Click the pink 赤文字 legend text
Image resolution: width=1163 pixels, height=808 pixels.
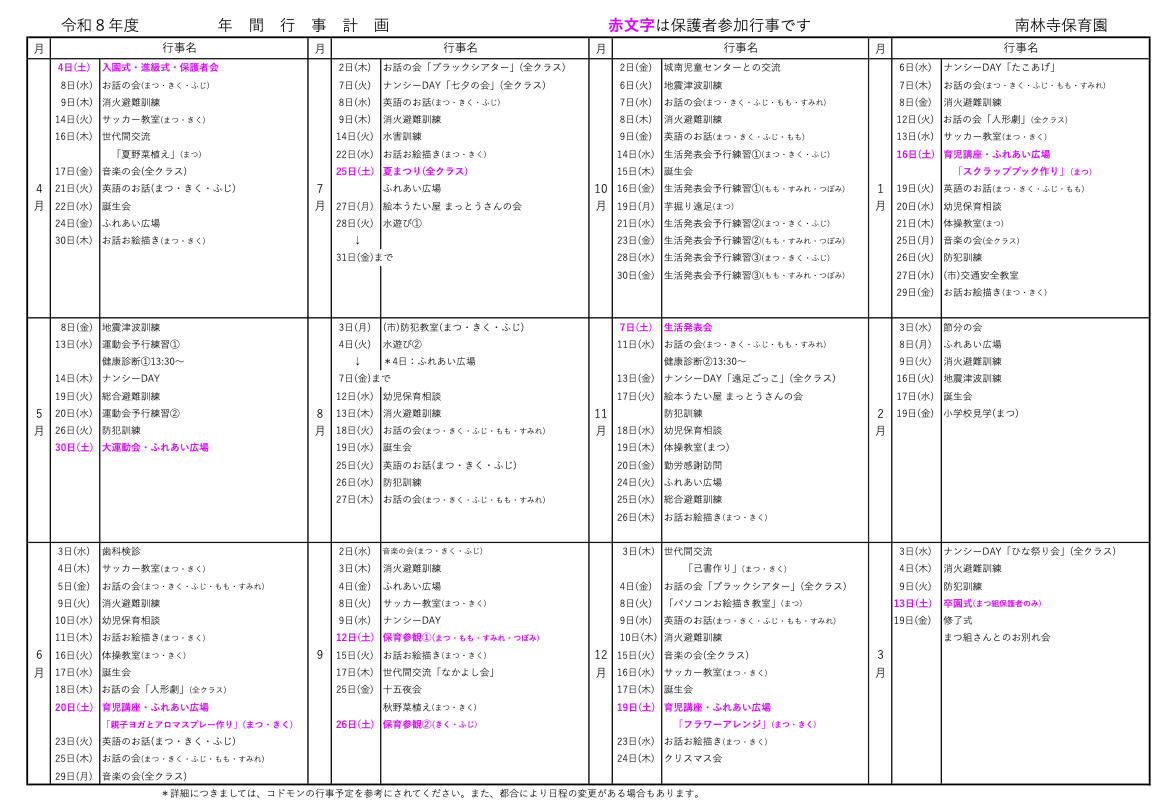coord(631,25)
